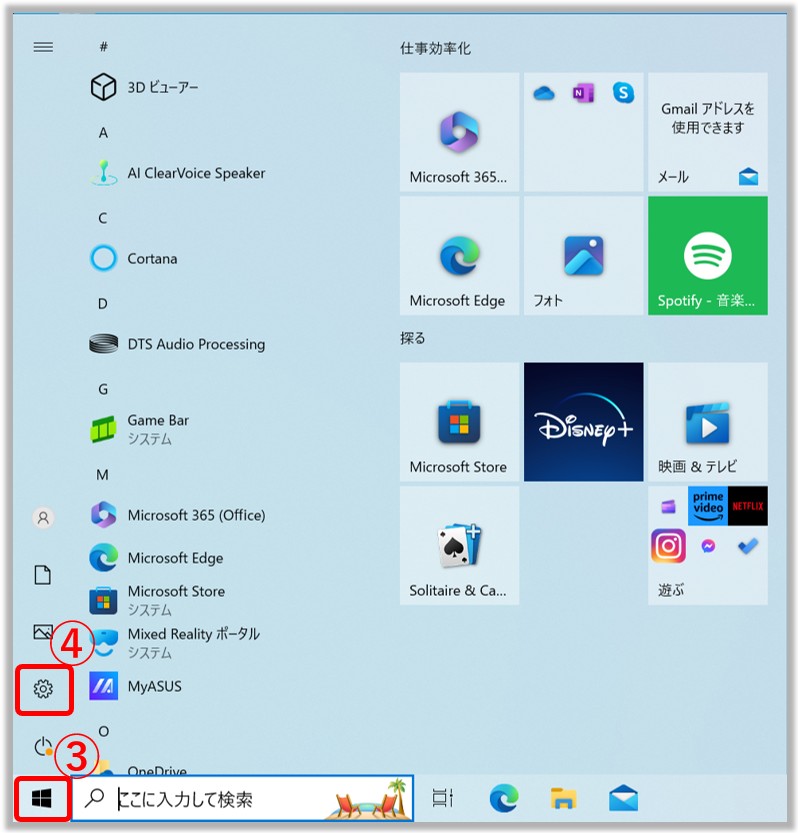Open the hamburger menu in Start
Screen dimensions: 798x833
(x=43, y=47)
